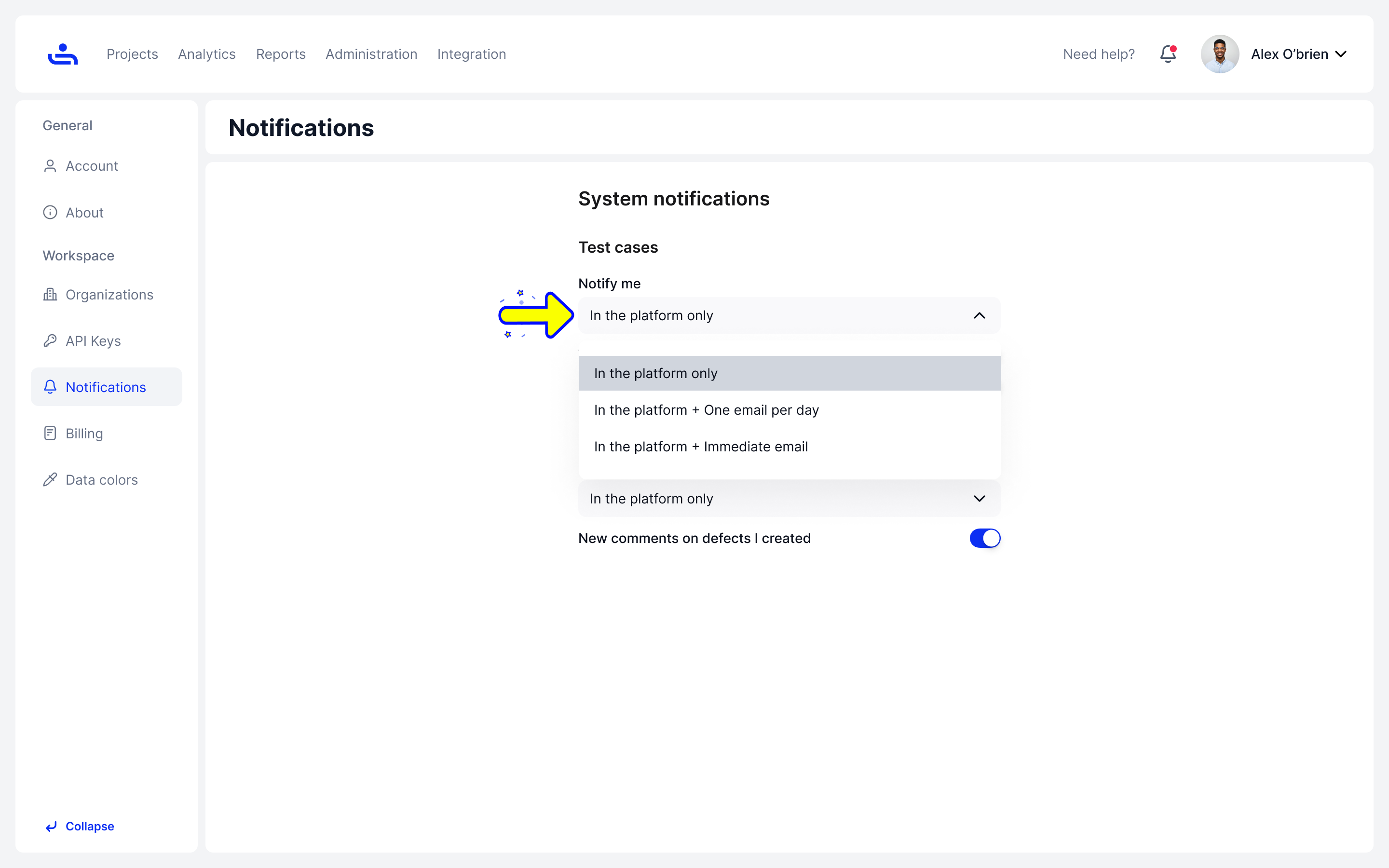Click the Need help? link
This screenshot has height=868, width=1389.
[x=1099, y=54]
